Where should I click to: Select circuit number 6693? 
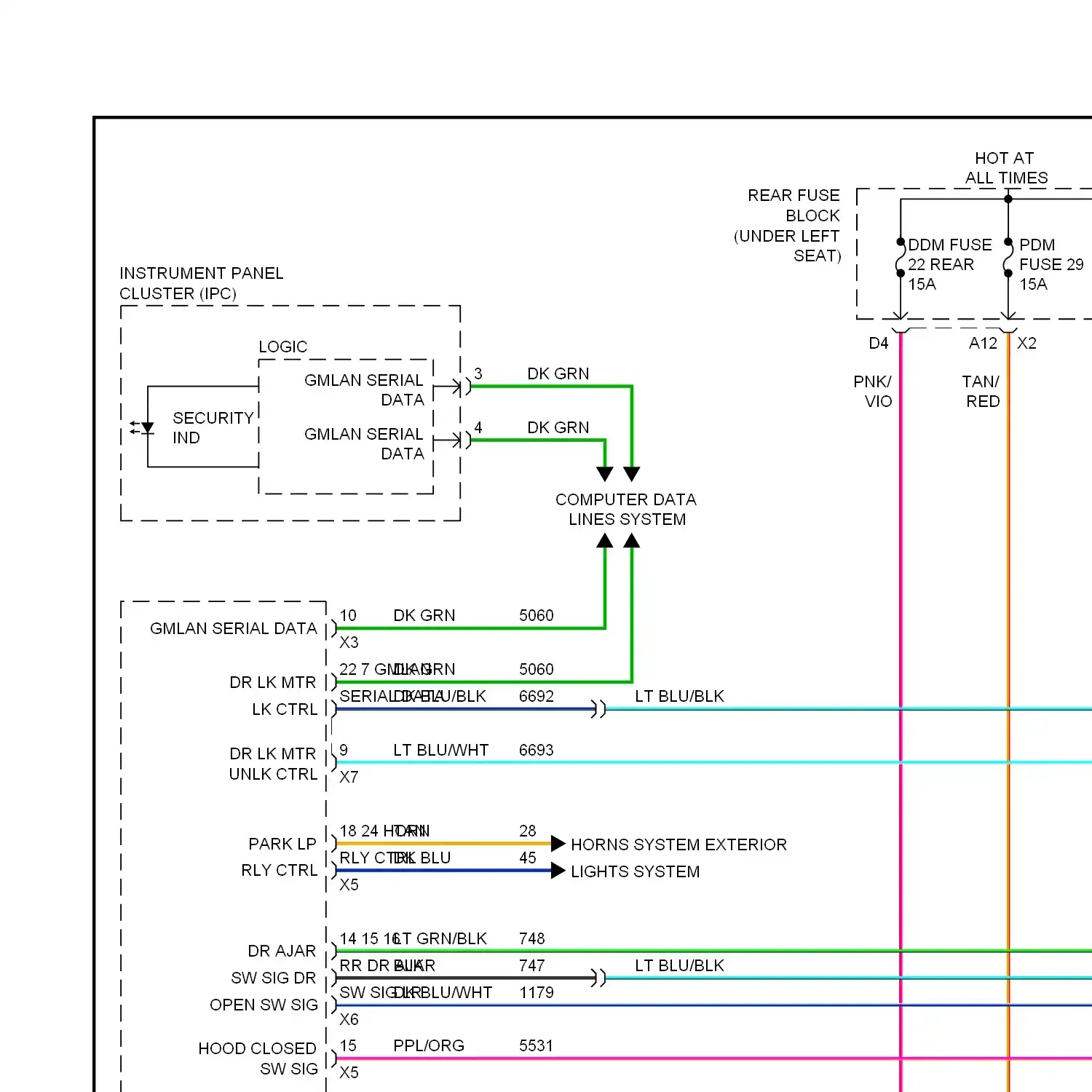[x=537, y=750]
